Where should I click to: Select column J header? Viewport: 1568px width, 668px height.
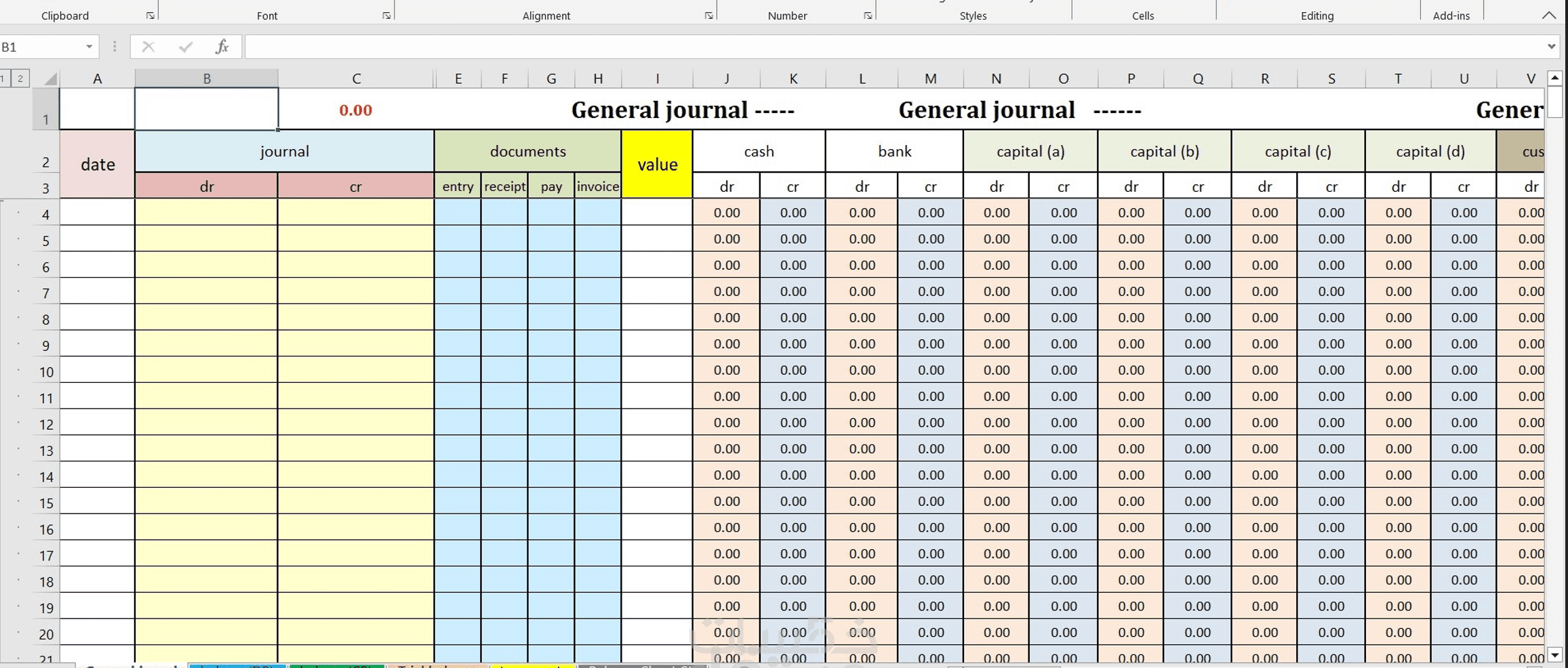[727, 79]
